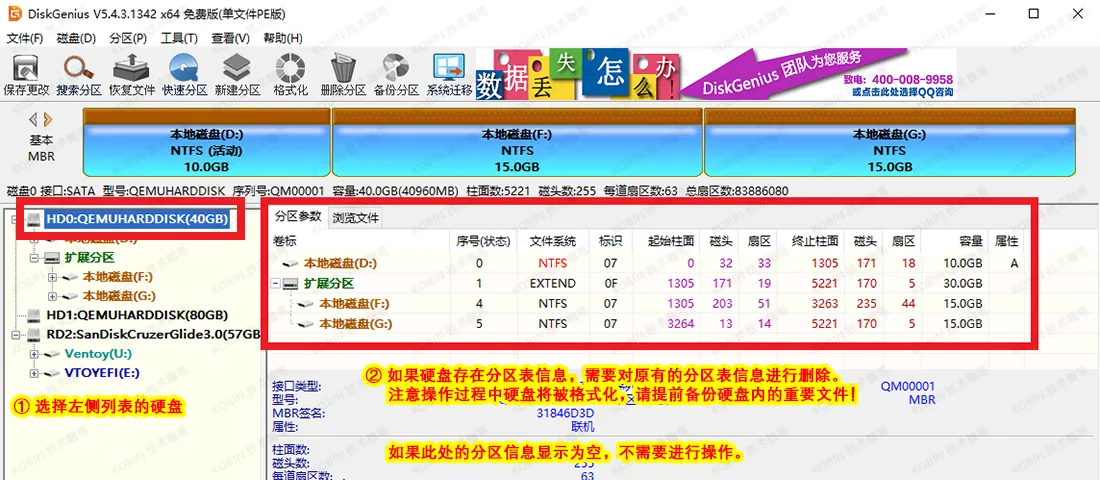Go to next disk with right arrow

pyautogui.click(x=47, y=119)
